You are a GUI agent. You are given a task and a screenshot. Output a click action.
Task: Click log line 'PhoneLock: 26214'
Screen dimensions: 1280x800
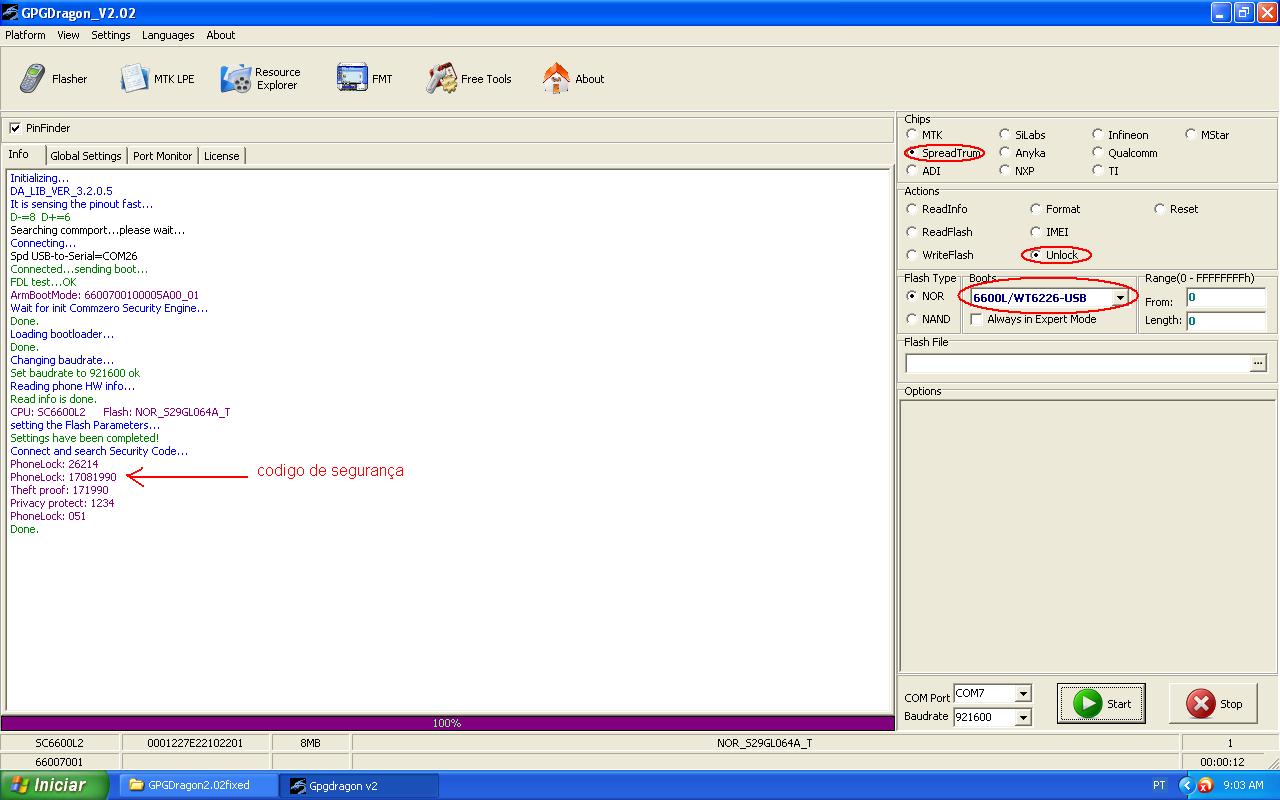click(x=54, y=464)
